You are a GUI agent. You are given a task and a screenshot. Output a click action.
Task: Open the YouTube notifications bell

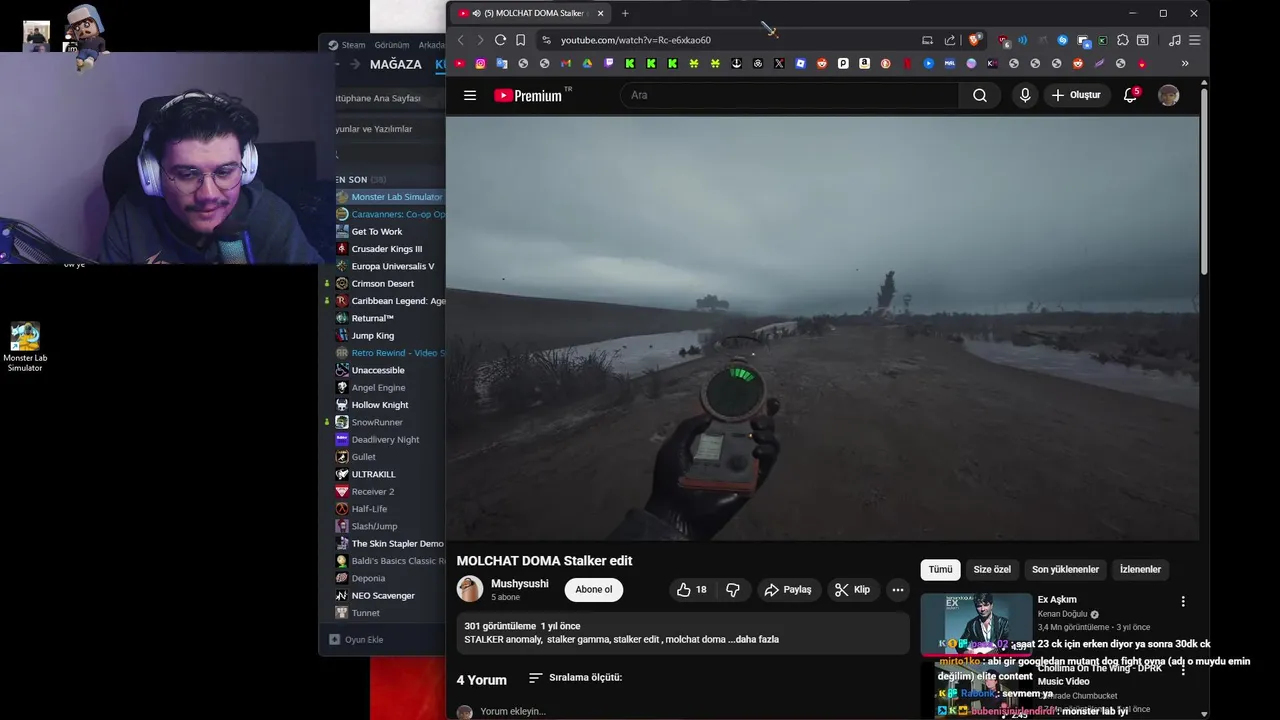coord(1130,95)
